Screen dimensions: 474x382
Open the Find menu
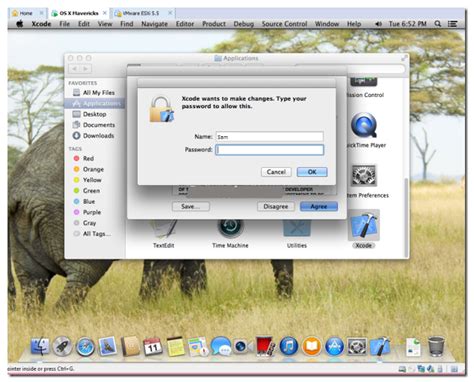[x=127, y=24]
